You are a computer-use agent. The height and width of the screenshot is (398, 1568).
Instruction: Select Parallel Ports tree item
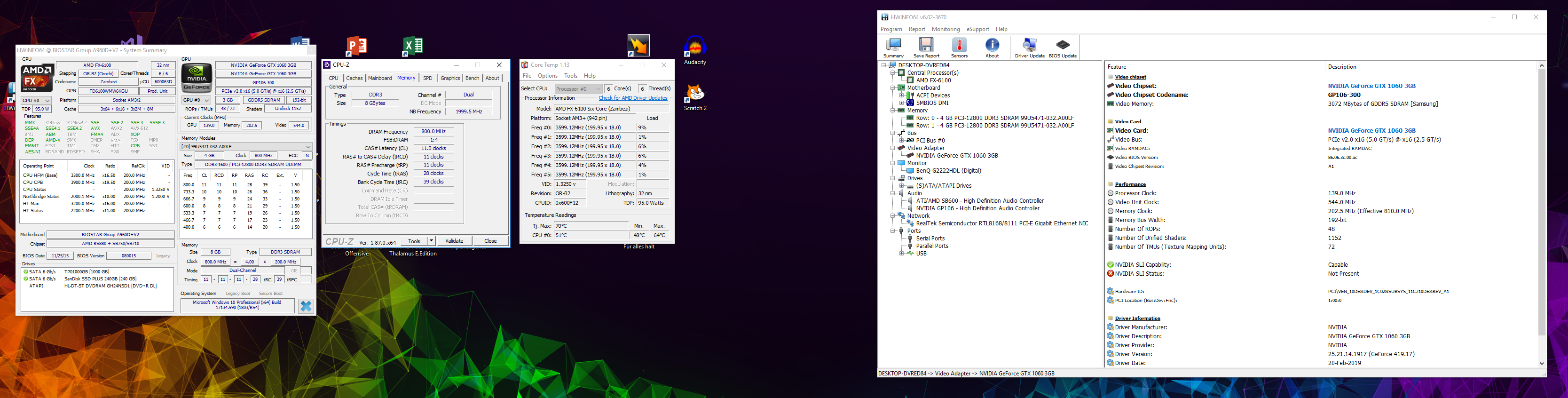click(x=931, y=246)
